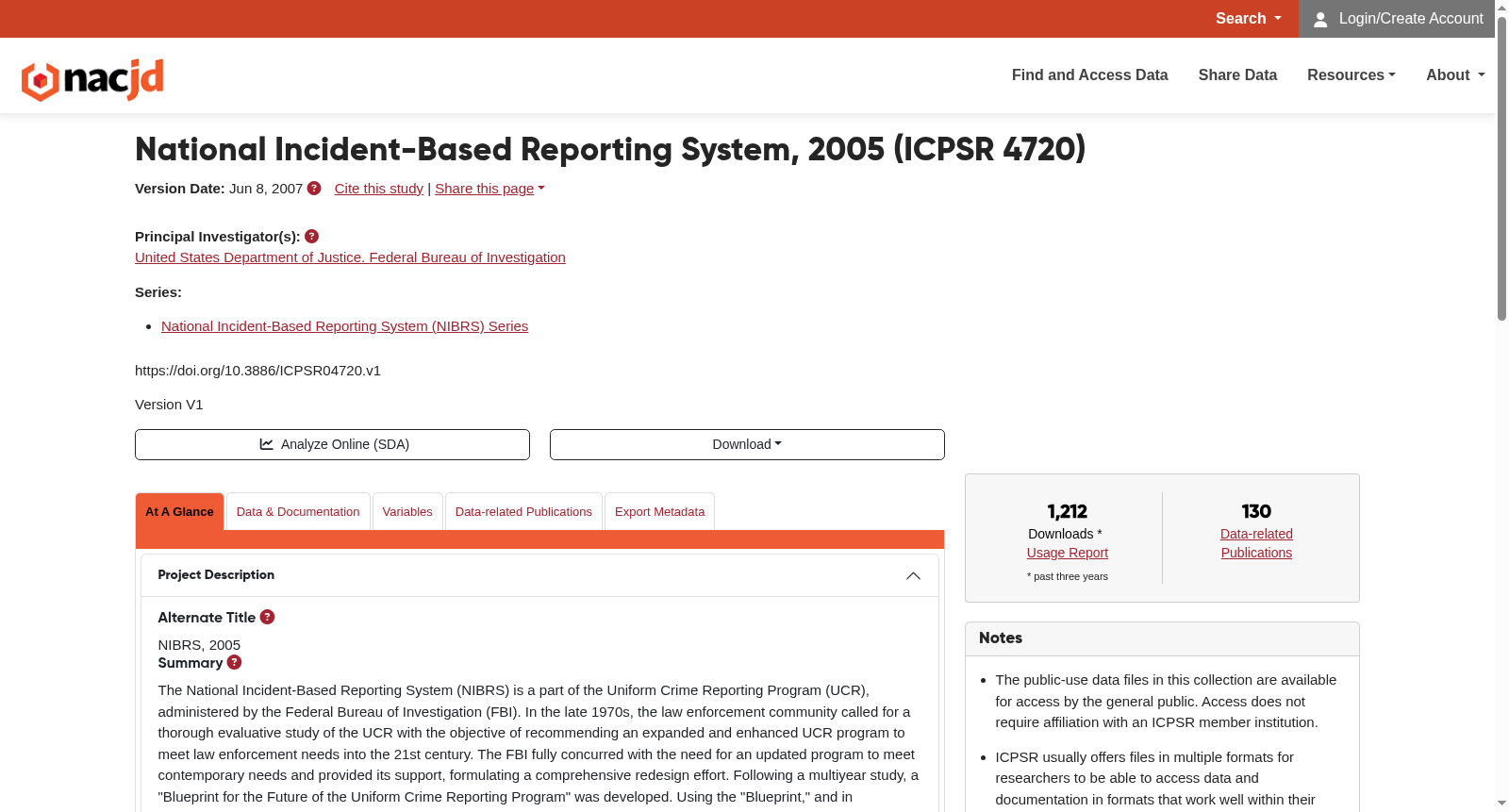Image resolution: width=1509 pixels, height=812 pixels.
Task: Open the Data-related Publications tab
Action: pos(523,512)
